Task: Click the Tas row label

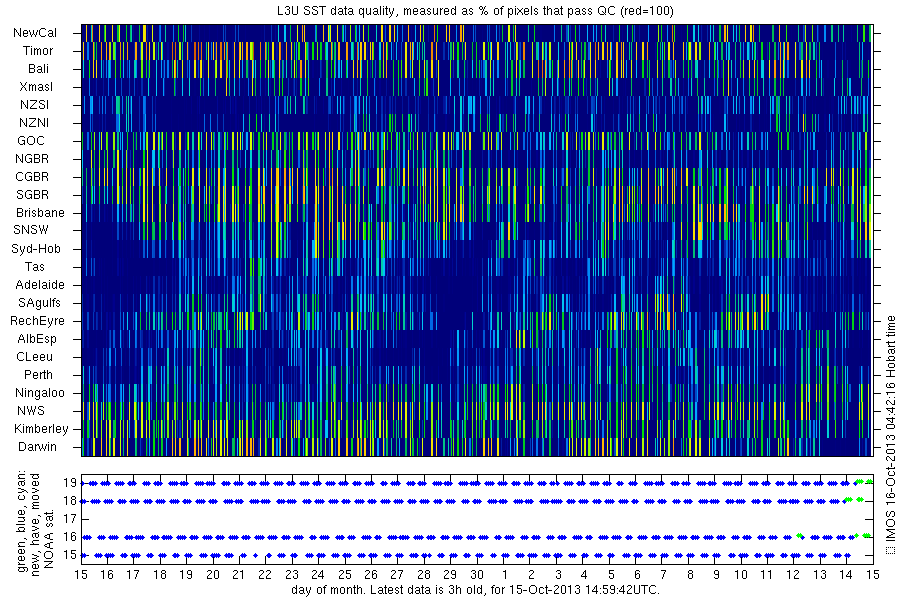Action: (34, 266)
